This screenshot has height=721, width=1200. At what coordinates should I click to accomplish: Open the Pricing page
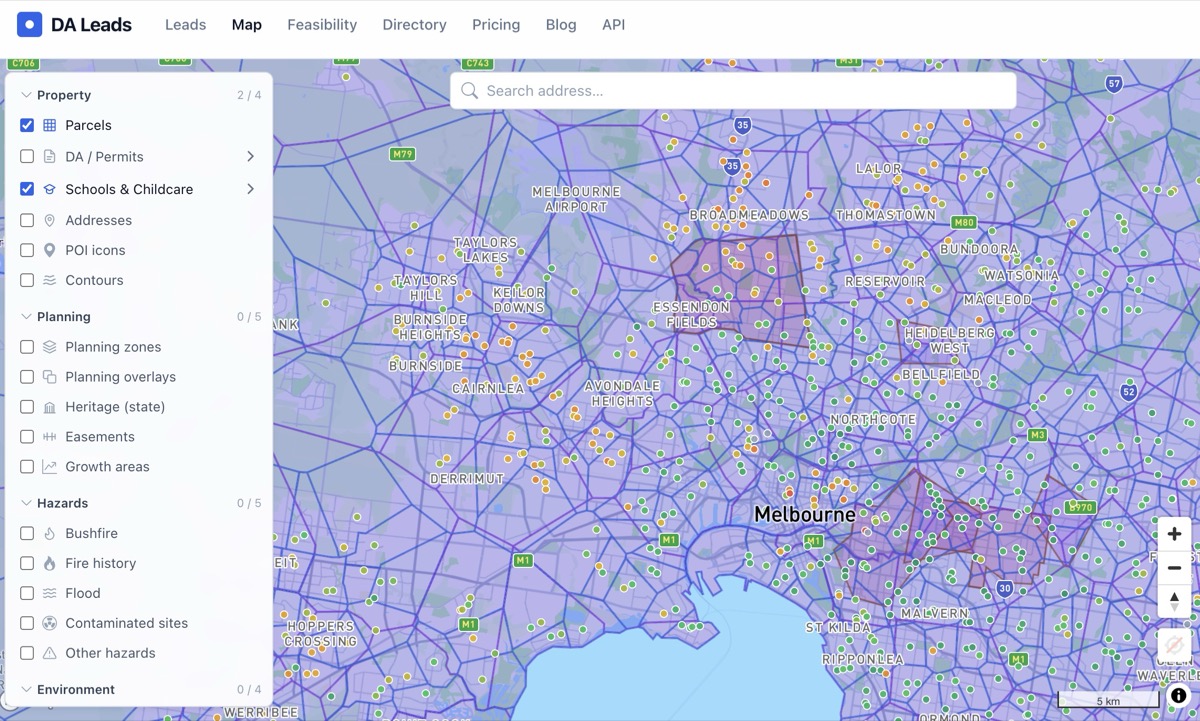click(496, 25)
